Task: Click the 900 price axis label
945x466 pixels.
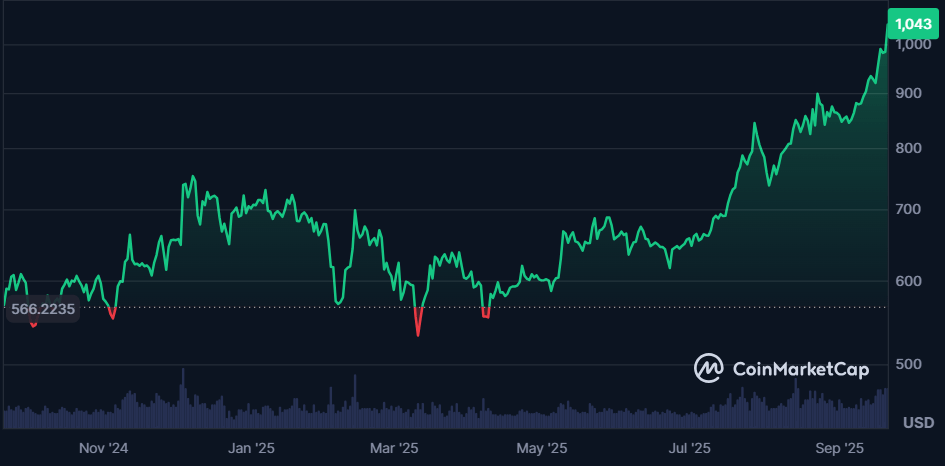Action: (x=908, y=93)
